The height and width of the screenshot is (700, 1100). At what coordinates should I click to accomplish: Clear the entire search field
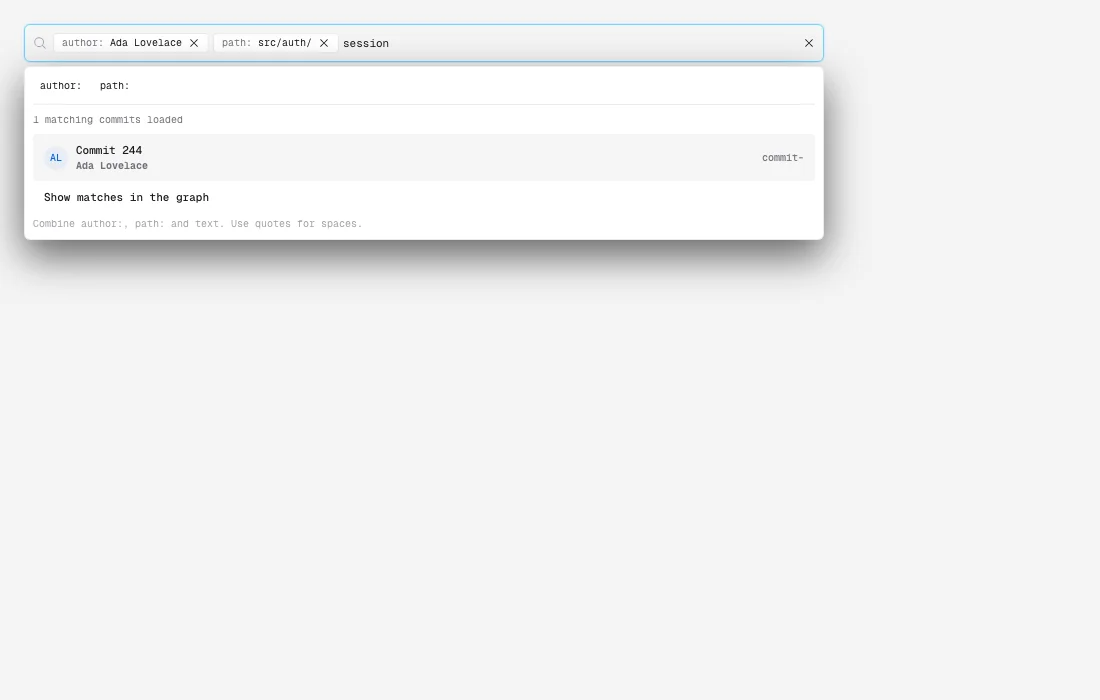click(809, 43)
